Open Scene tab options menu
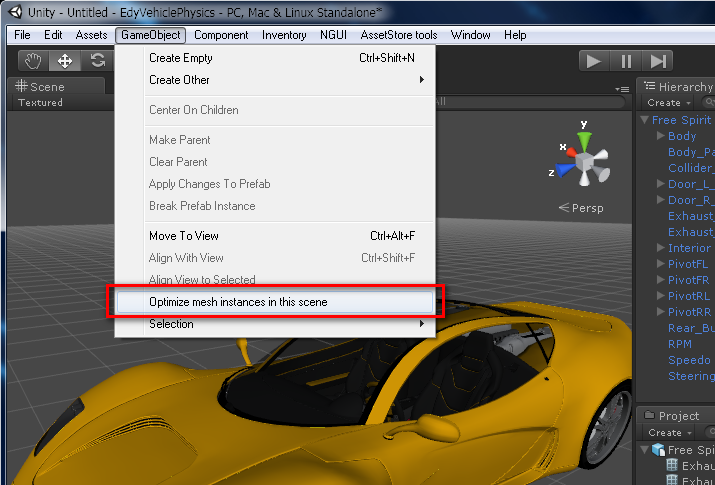Viewport: 715px width, 485px height. [622, 89]
